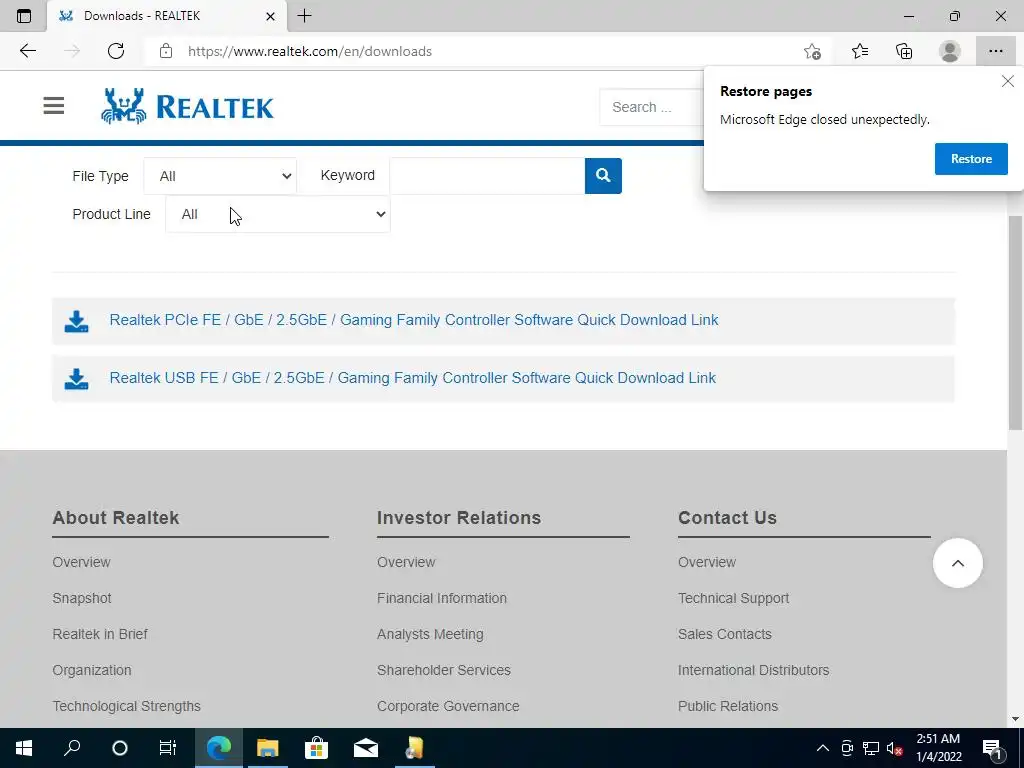Open Technological Strengths link
The image size is (1024, 768).
(126, 706)
